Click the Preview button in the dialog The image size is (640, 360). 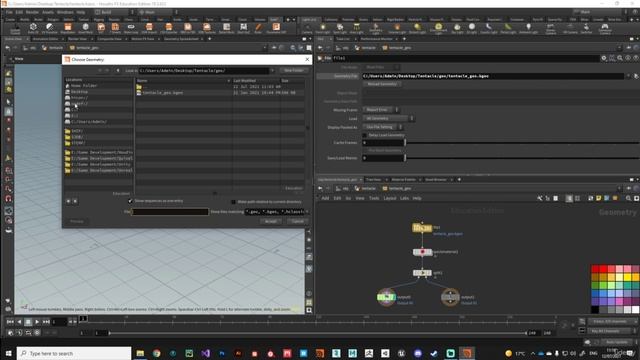coord(77,221)
